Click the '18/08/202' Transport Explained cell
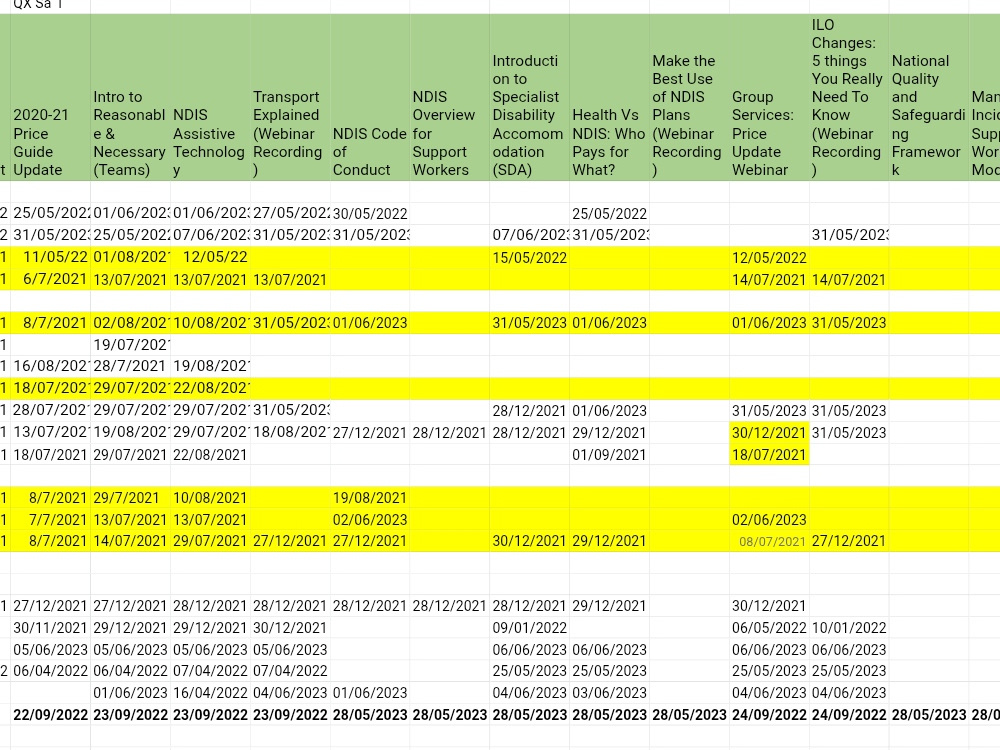1000x750 pixels. 290,432
